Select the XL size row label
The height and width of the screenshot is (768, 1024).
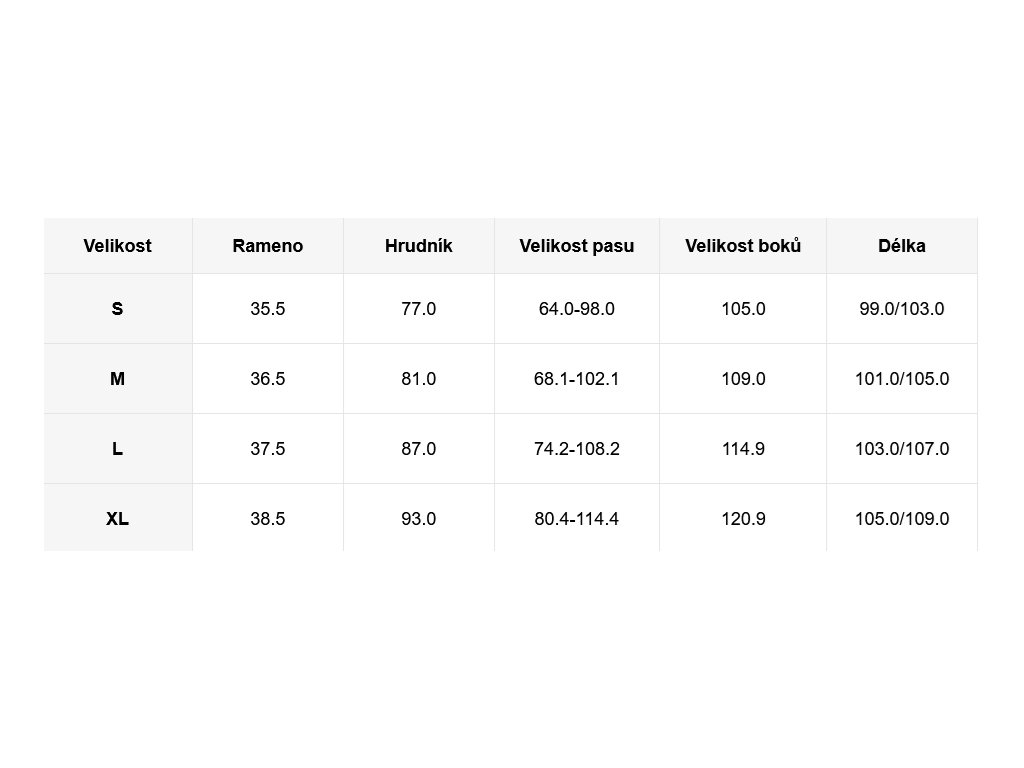tap(118, 519)
